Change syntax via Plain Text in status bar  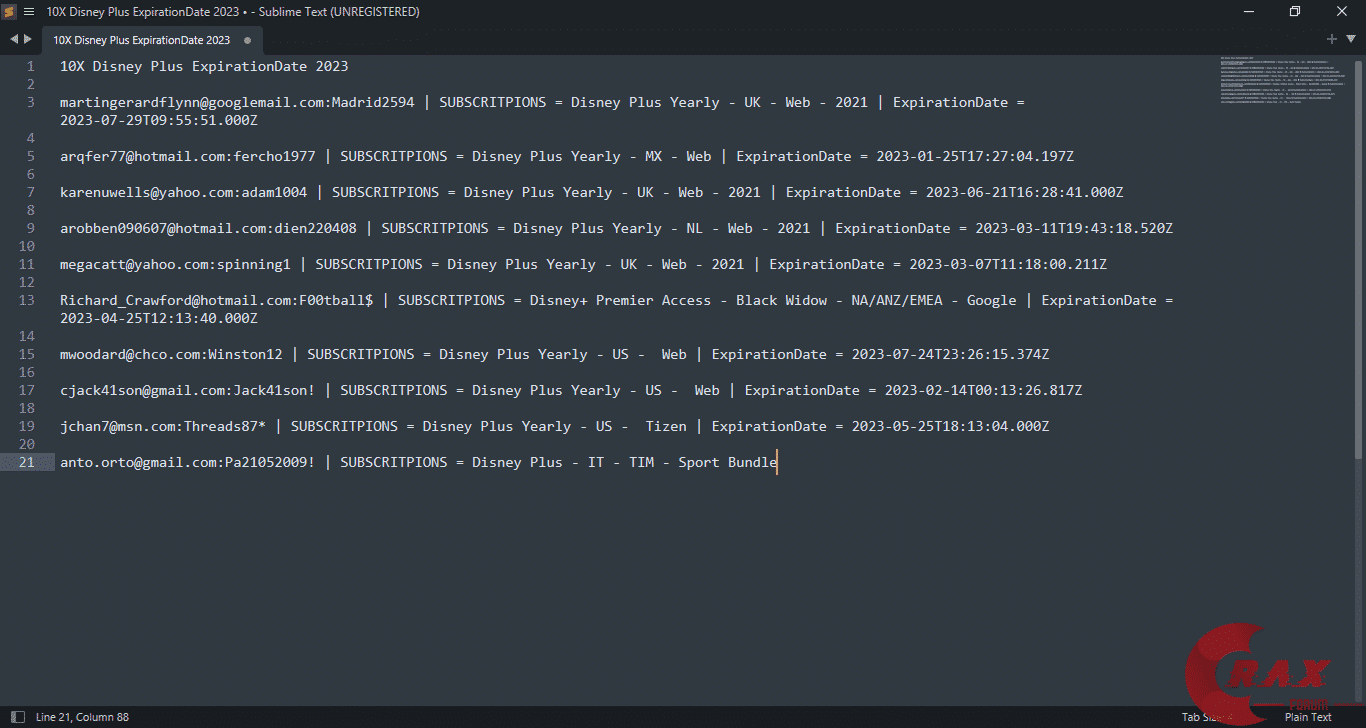click(1308, 716)
